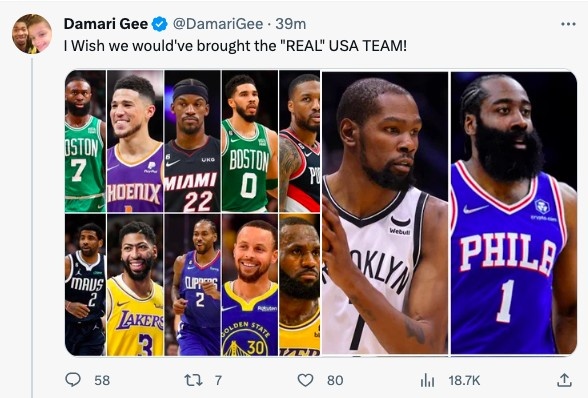Click the 58 replies count
The height and width of the screenshot is (398, 588).
pos(102,380)
